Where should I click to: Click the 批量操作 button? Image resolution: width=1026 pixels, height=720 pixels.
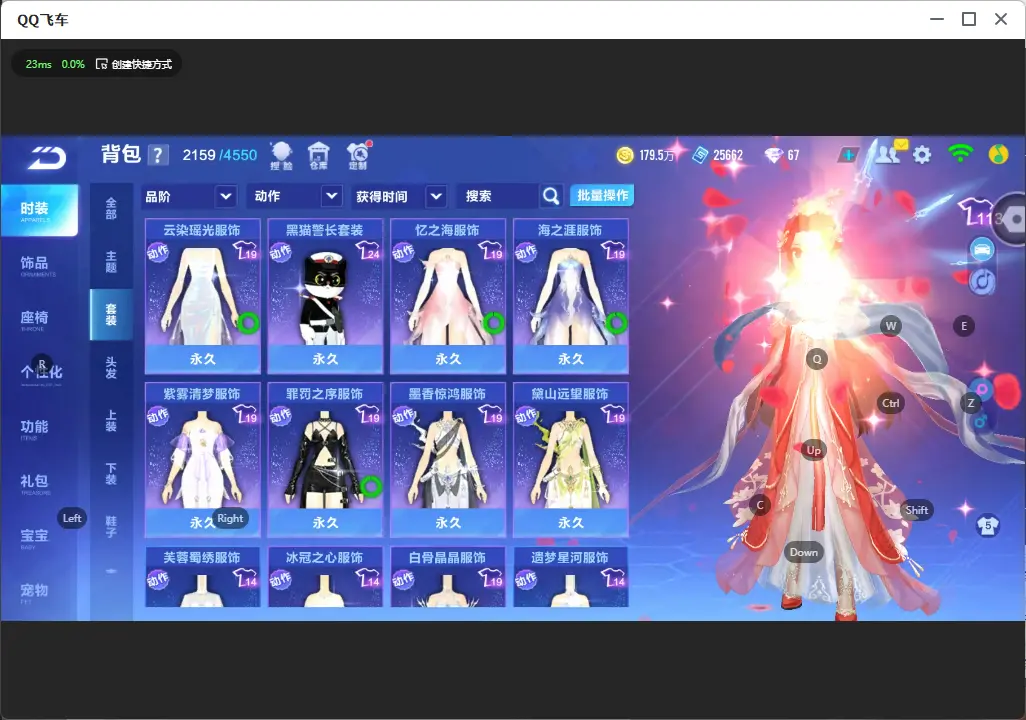(602, 196)
